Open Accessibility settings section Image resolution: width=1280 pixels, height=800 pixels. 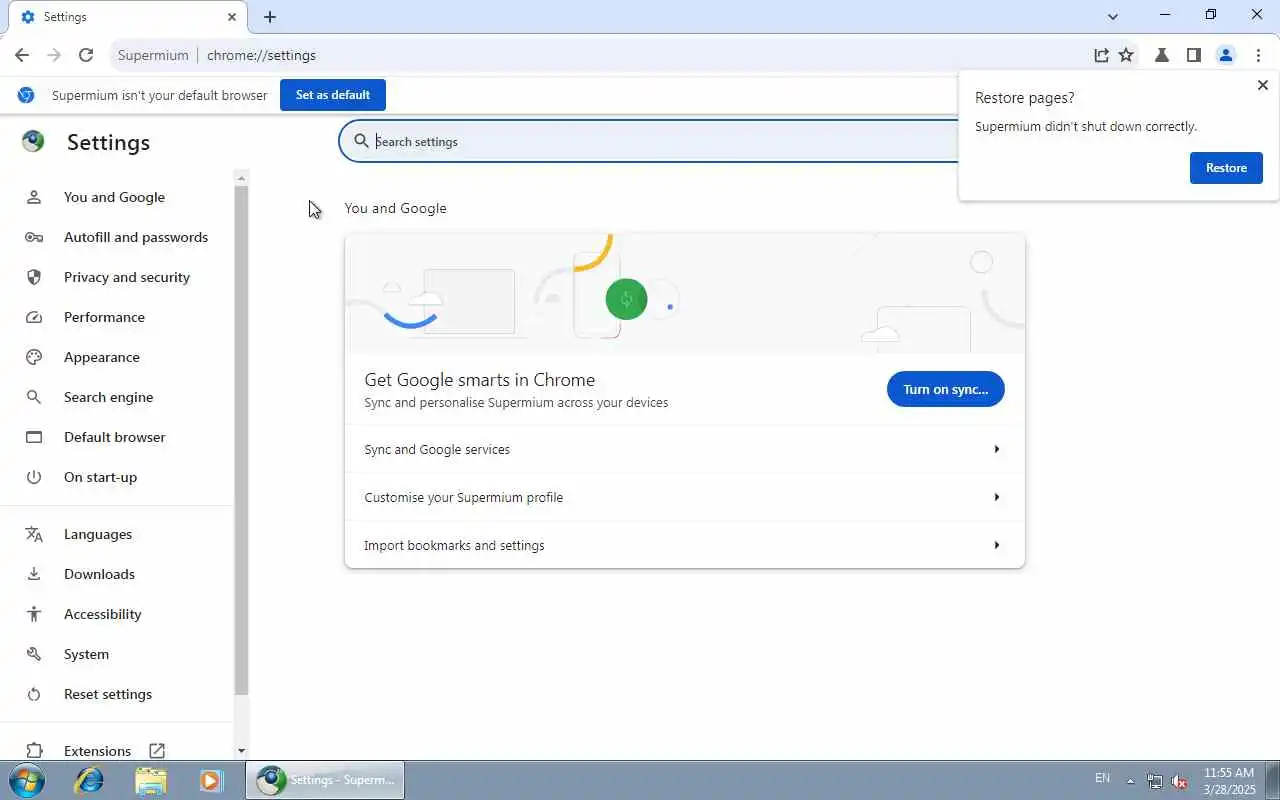(x=102, y=614)
